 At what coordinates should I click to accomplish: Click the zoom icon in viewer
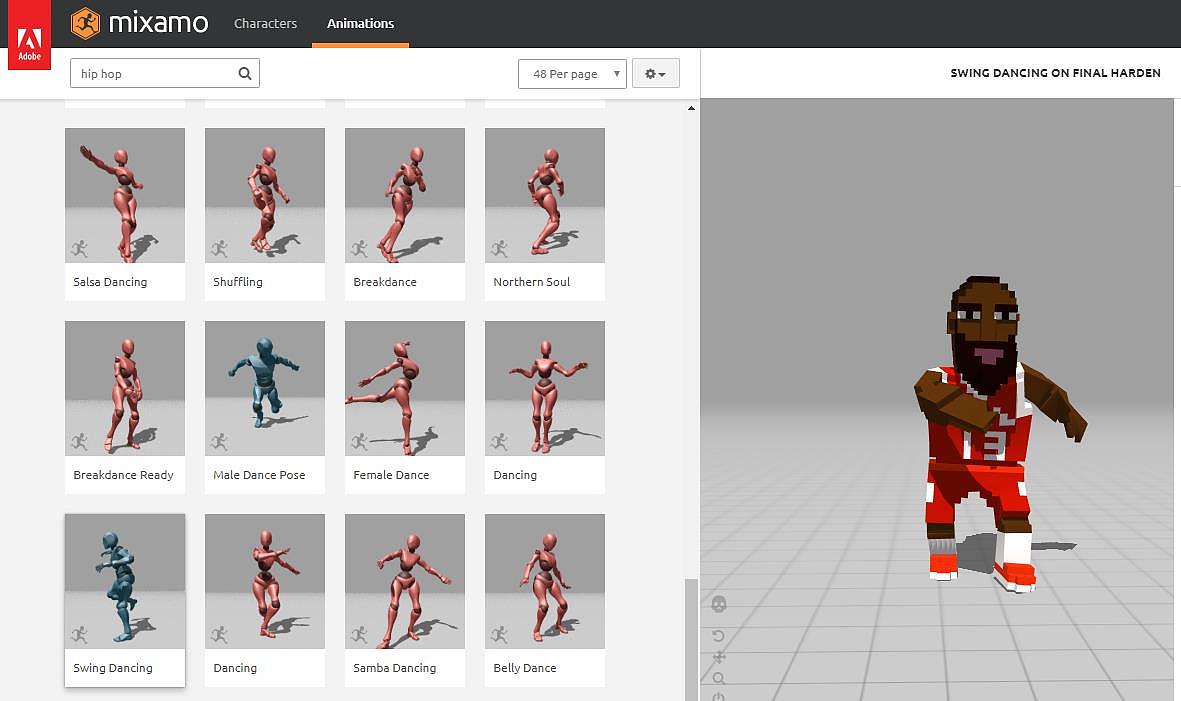coord(719,678)
